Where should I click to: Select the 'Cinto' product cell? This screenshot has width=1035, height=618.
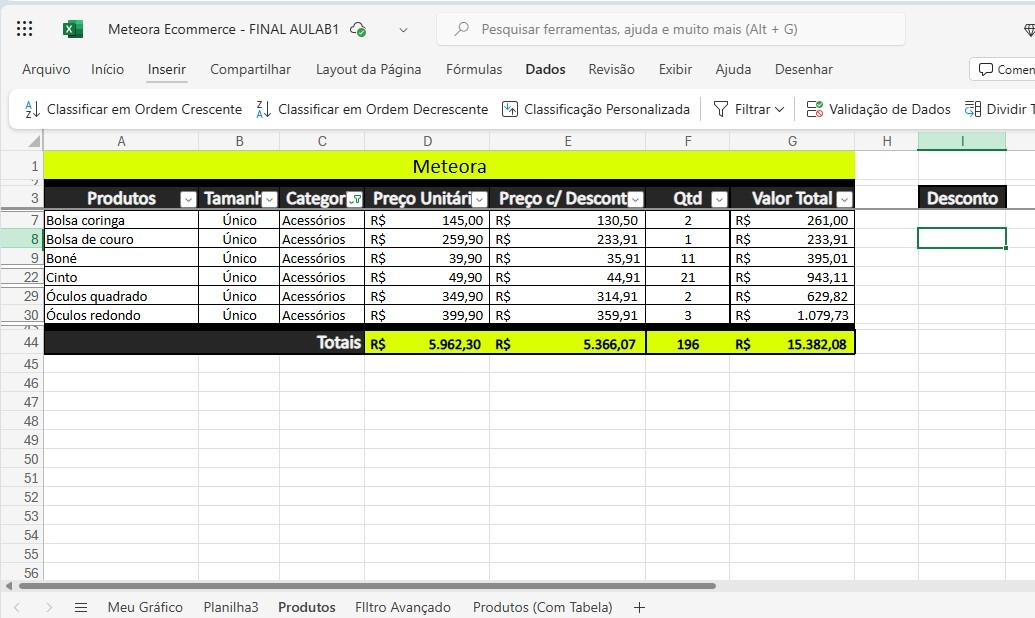[121, 277]
